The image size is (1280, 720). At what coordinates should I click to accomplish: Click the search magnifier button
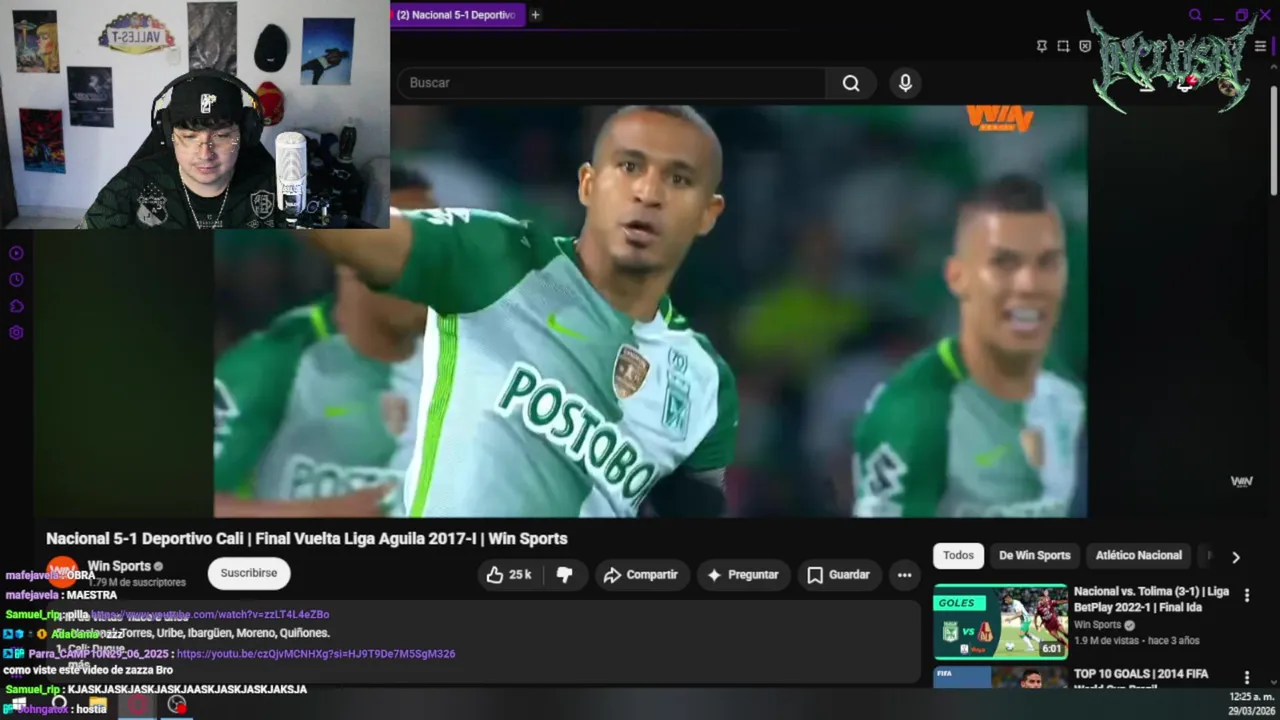point(851,83)
